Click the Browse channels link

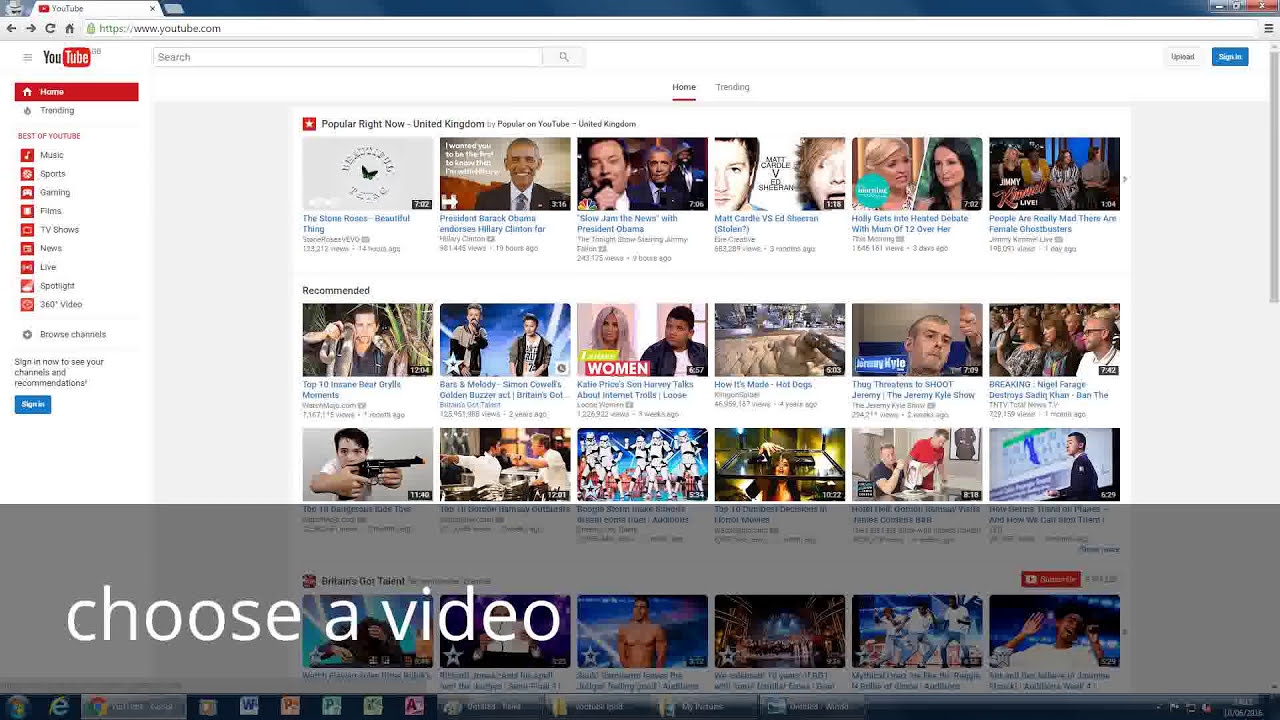(73, 335)
